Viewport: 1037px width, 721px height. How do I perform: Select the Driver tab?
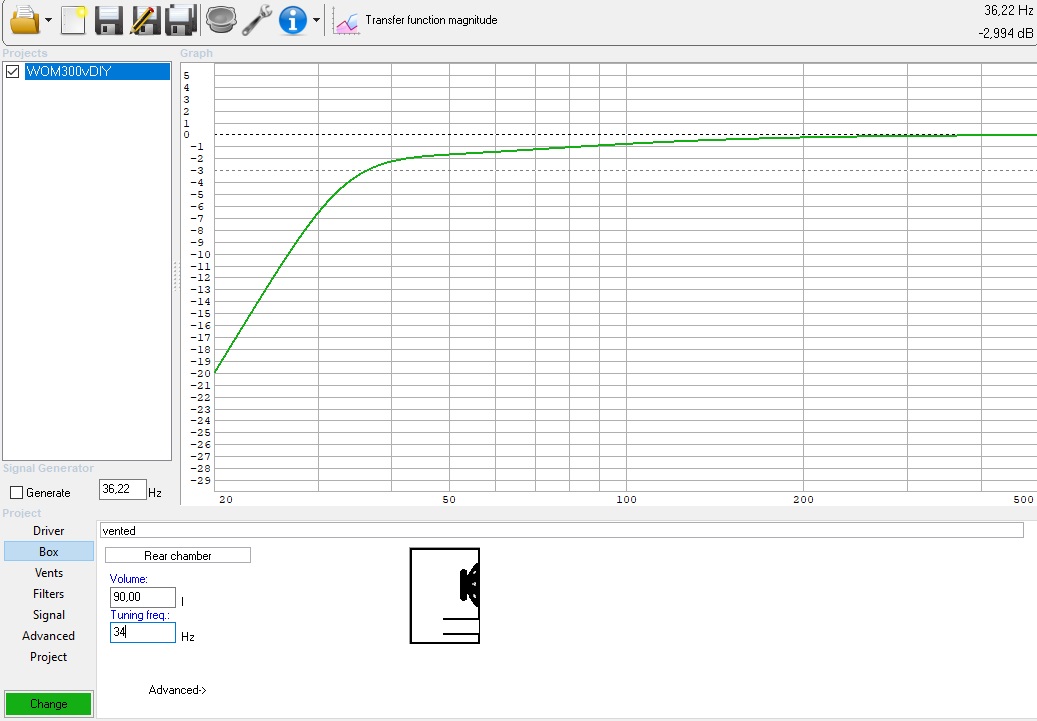pyautogui.click(x=48, y=531)
